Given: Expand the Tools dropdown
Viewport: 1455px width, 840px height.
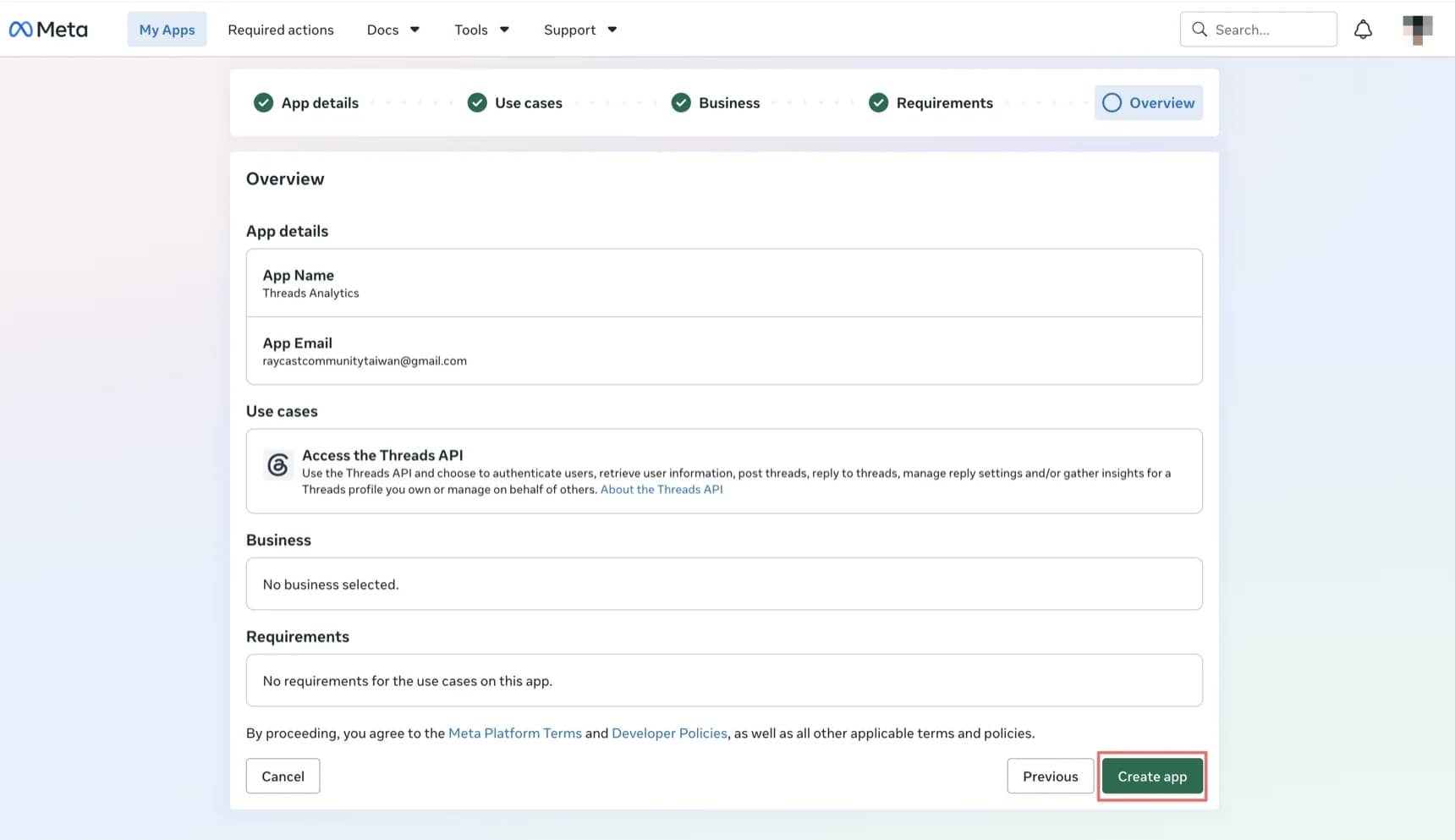Looking at the screenshot, I should pos(481,30).
